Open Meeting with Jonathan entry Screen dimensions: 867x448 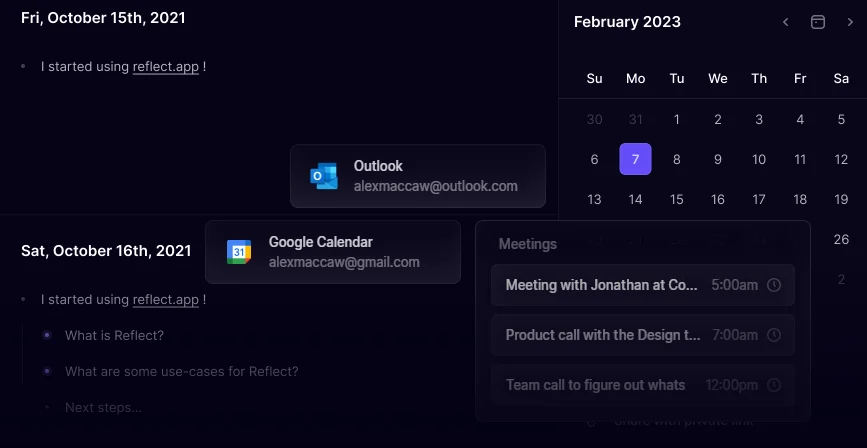601,285
